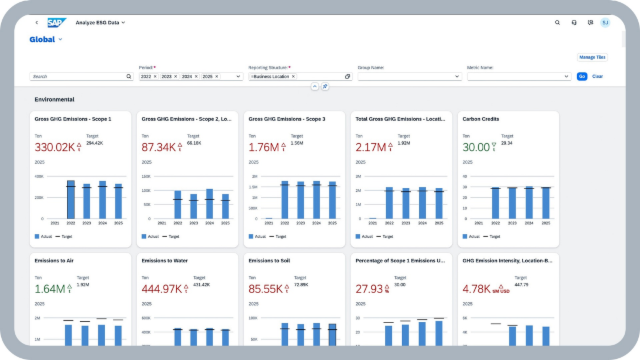640x360 pixels.
Task: Click the 27.93 percentage value
Action: click(369, 289)
